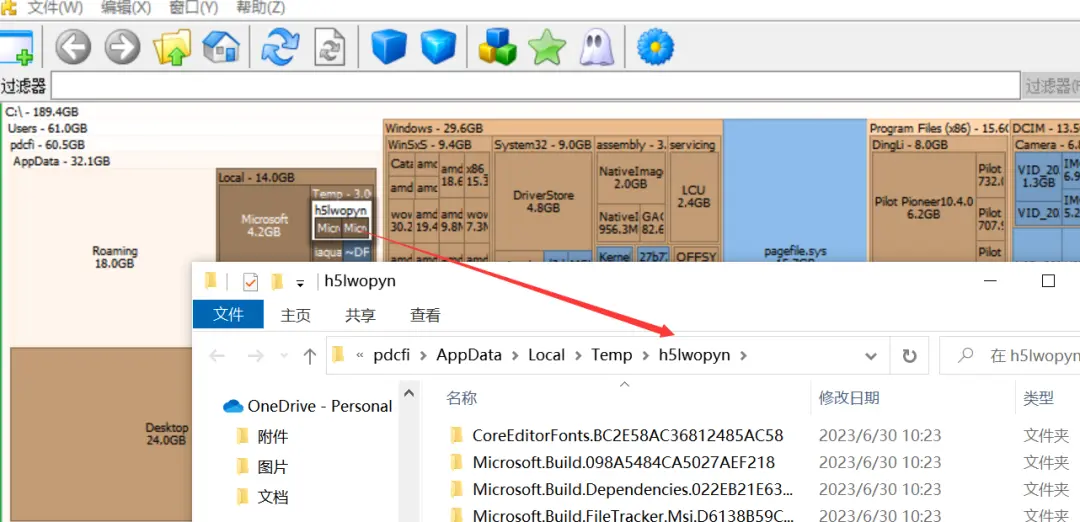Switch to the 查看 ribbon tab
The height and width of the screenshot is (522, 1080).
(x=425, y=315)
